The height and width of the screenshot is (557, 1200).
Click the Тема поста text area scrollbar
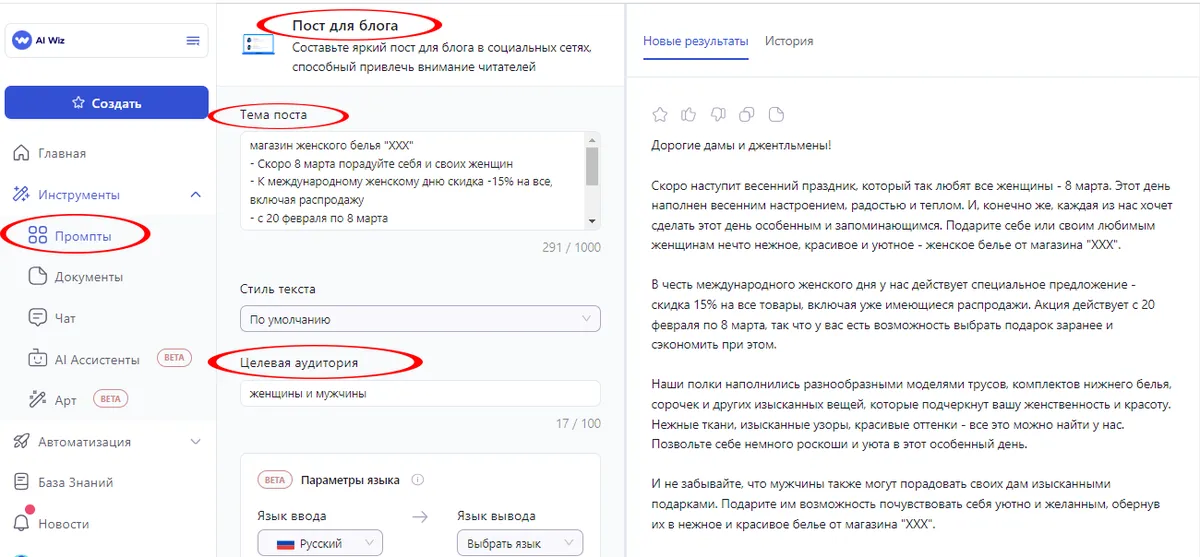pos(592,167)
